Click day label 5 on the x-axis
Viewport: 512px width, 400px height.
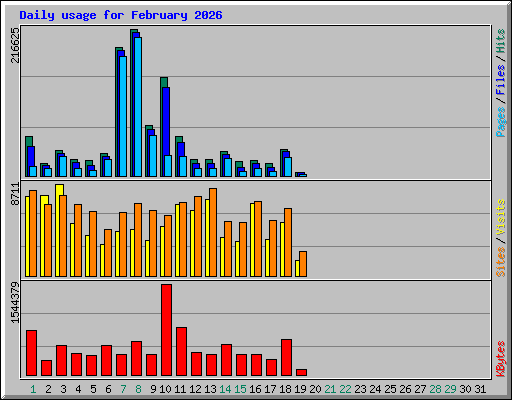(93, 389)
